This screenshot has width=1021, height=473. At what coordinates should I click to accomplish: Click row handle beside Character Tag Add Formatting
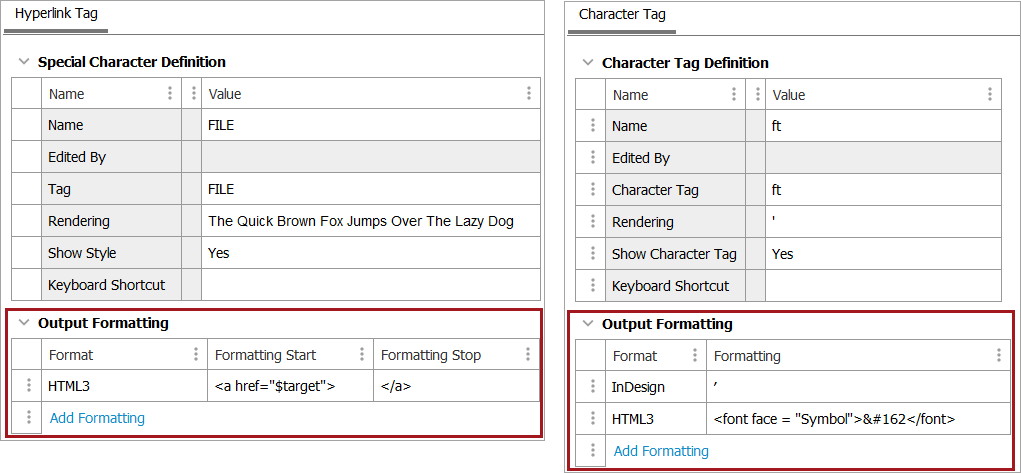click(x=592, y=450)
